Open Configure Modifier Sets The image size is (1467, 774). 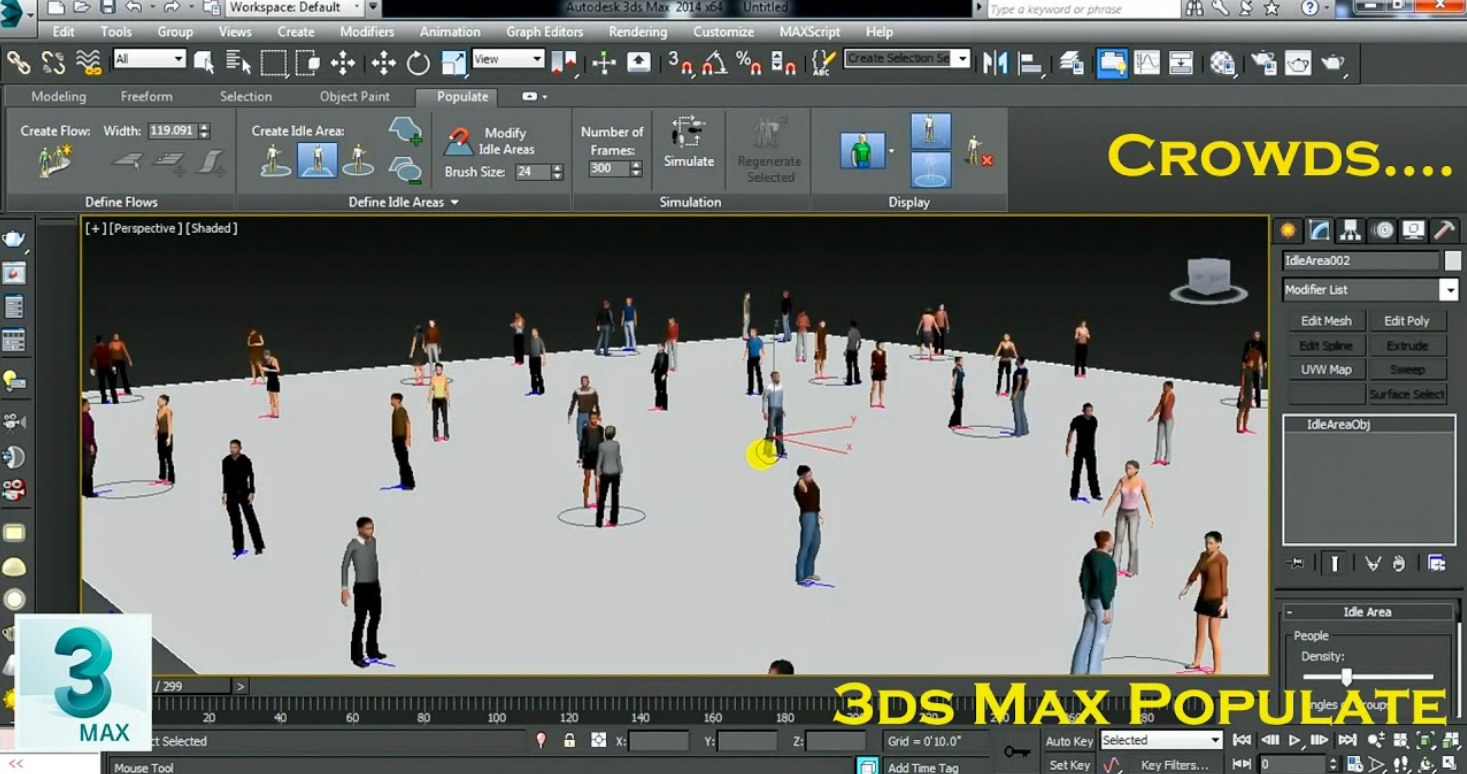point(1436,563)
